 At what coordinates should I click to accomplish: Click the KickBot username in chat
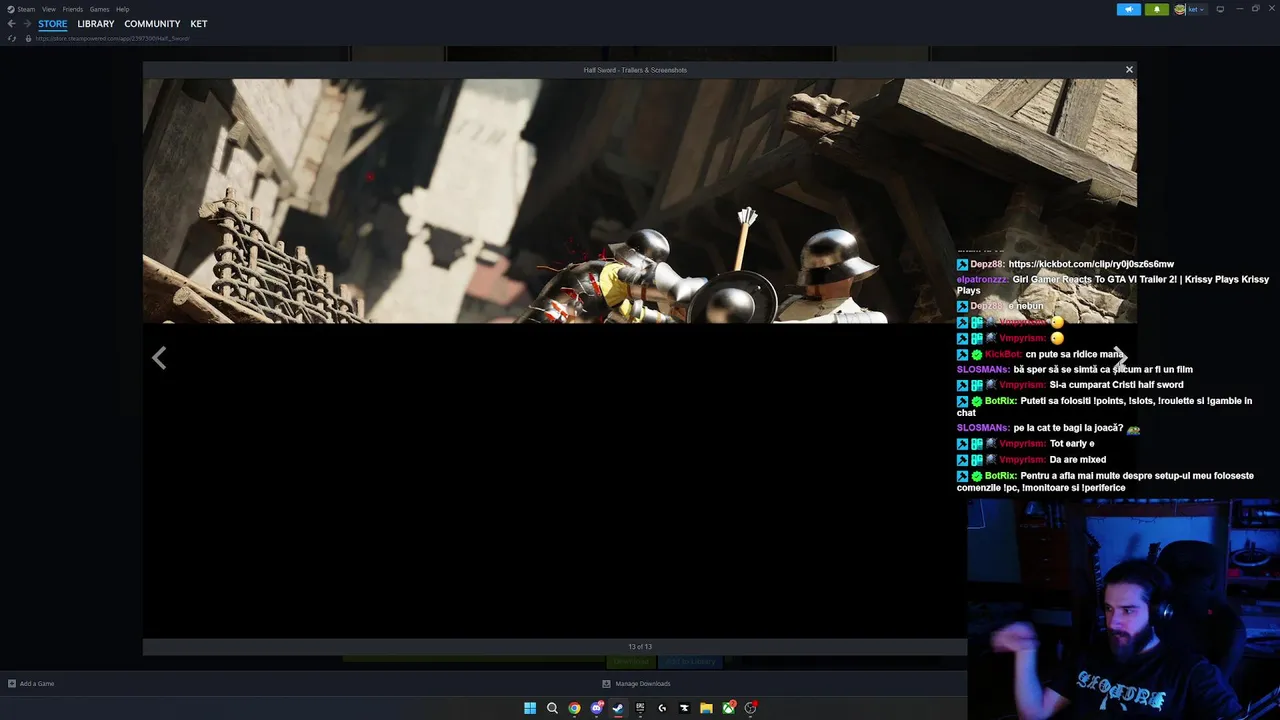coord(1003,354)
